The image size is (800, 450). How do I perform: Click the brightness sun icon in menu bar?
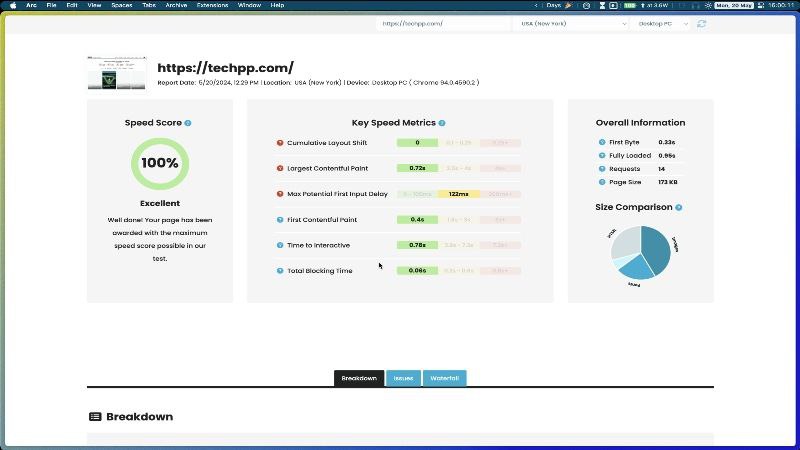(708, 5)
